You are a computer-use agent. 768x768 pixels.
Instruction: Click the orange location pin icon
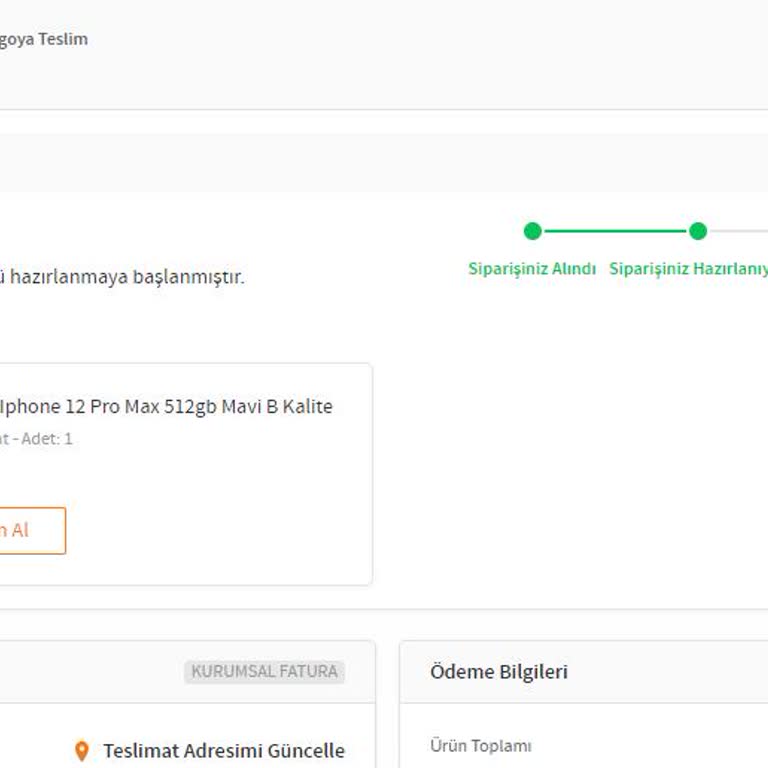tap(82, 750)
